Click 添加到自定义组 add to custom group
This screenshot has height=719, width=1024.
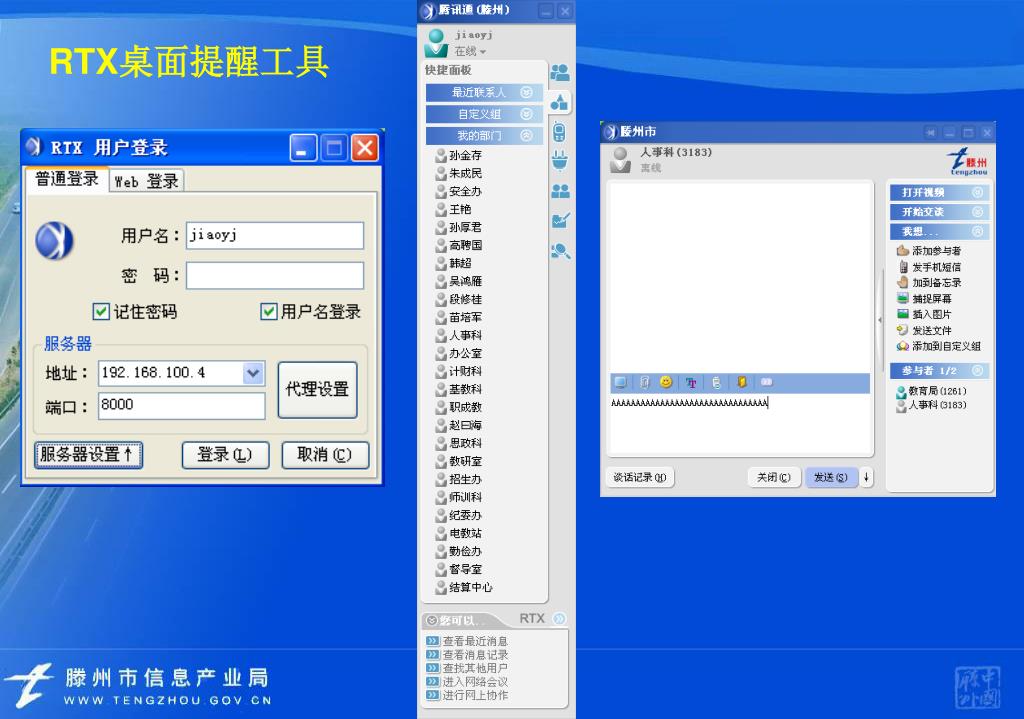click(x=938, y=346)
